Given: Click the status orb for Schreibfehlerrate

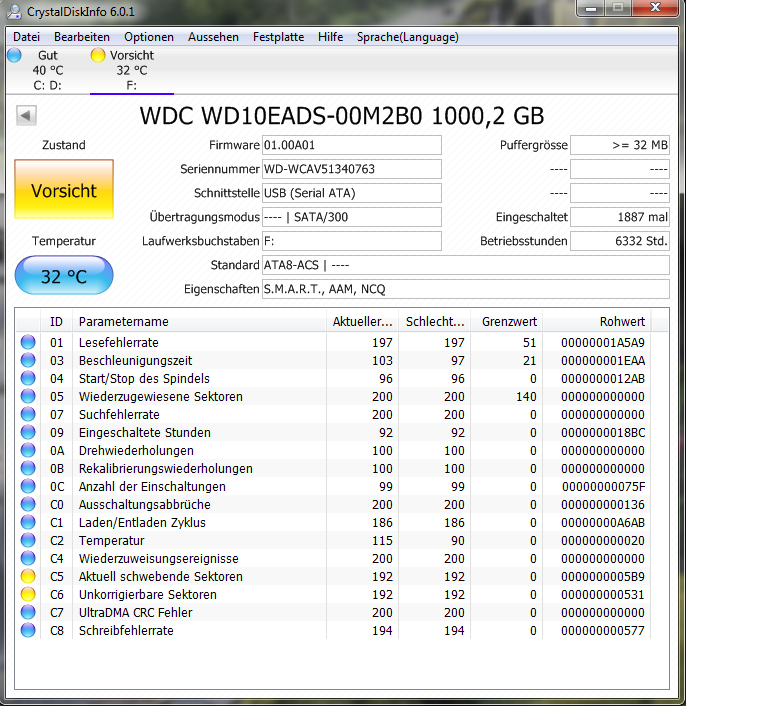Looking at the screenshot, I should point(28,630).
